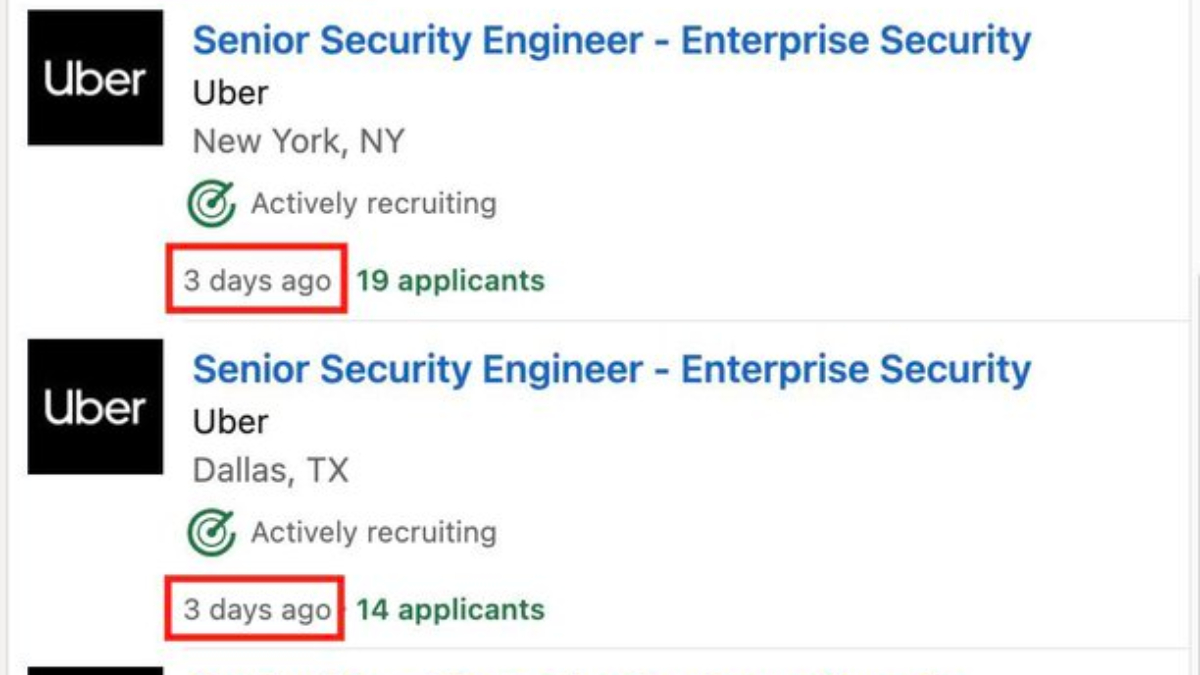The height and width of the screenshot is (675, 1200).
Task: Open the Uber logo on Dallas listing
Action: pyautogui.click(x=95, y=406)
